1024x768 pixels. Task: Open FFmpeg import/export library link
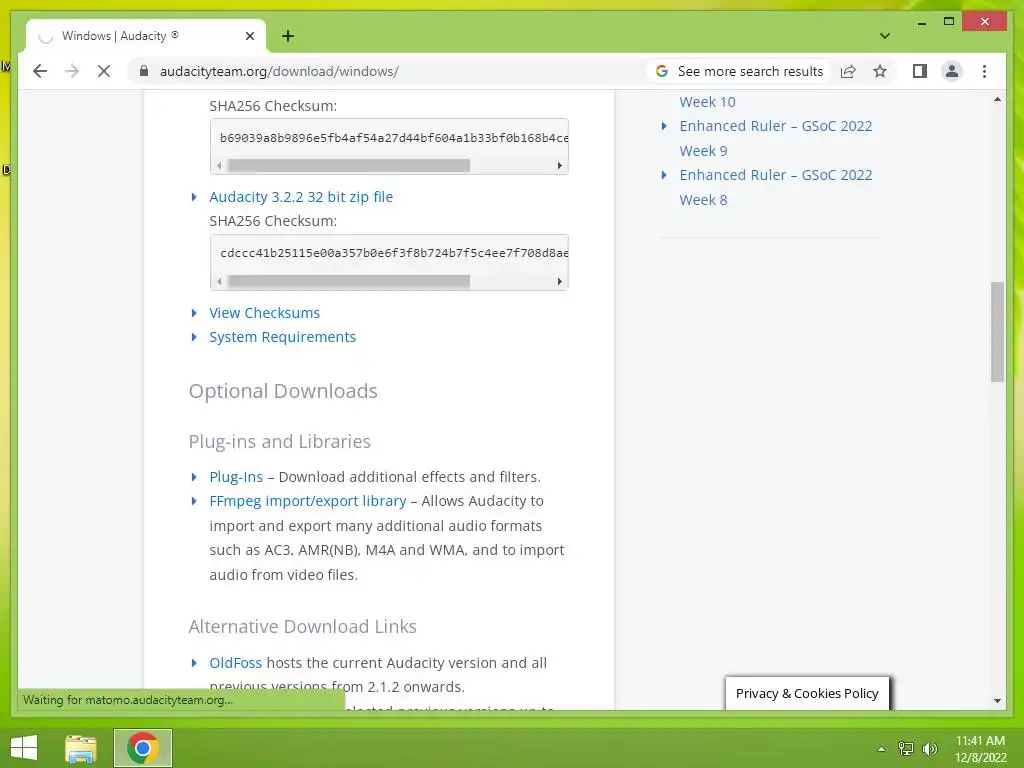point(308,501)
